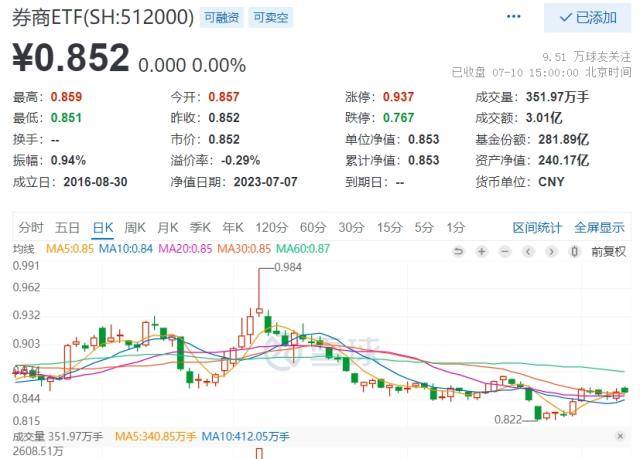Select the 60分 timeframe tab
Viewport: 640px width, 459px height.
(313, 227)
